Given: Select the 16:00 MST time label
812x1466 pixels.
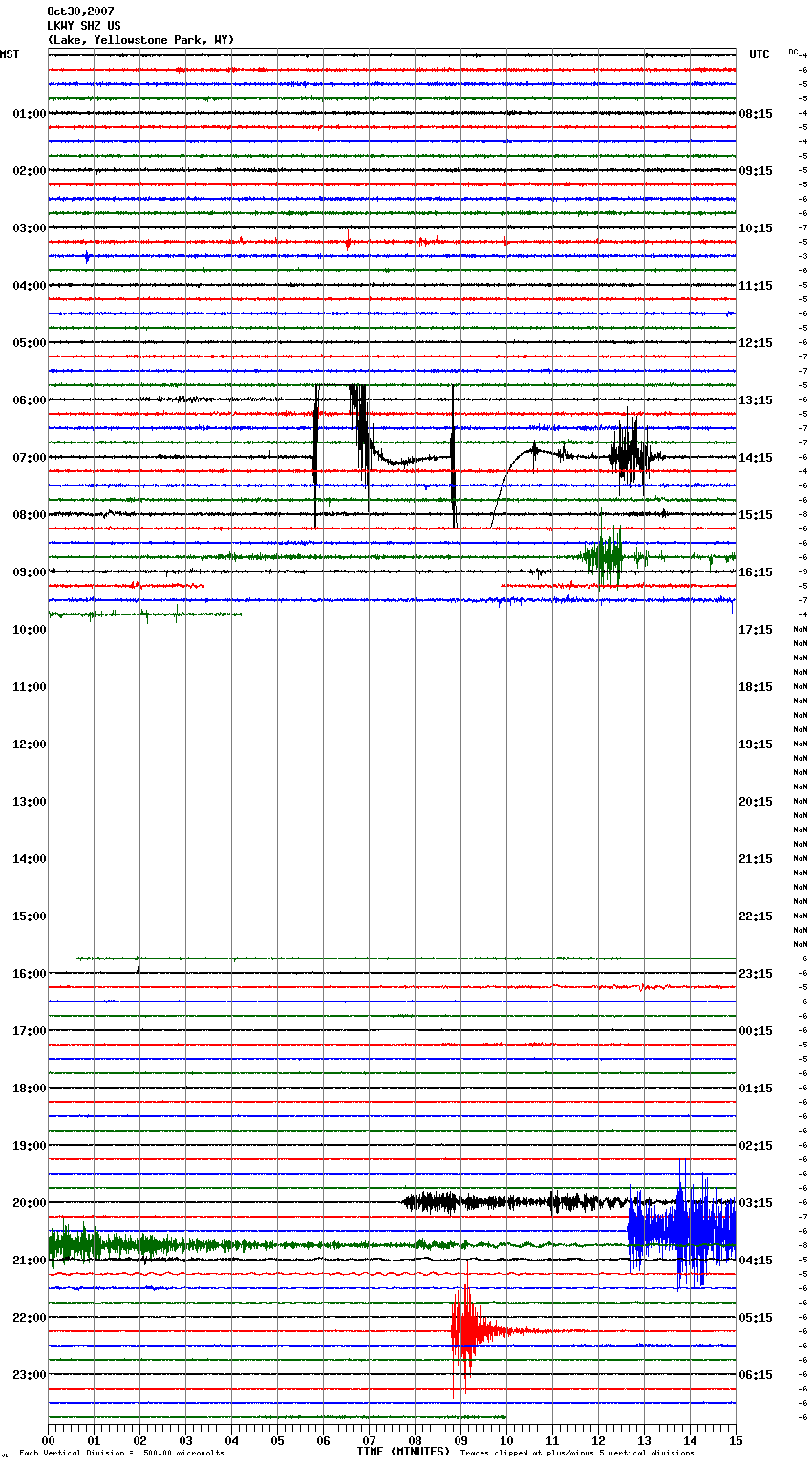Looking at the screenshot, I should [30, 974].
